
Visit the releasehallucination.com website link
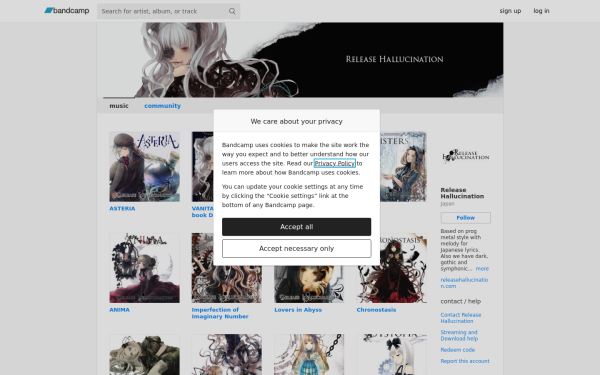point(464,283)
